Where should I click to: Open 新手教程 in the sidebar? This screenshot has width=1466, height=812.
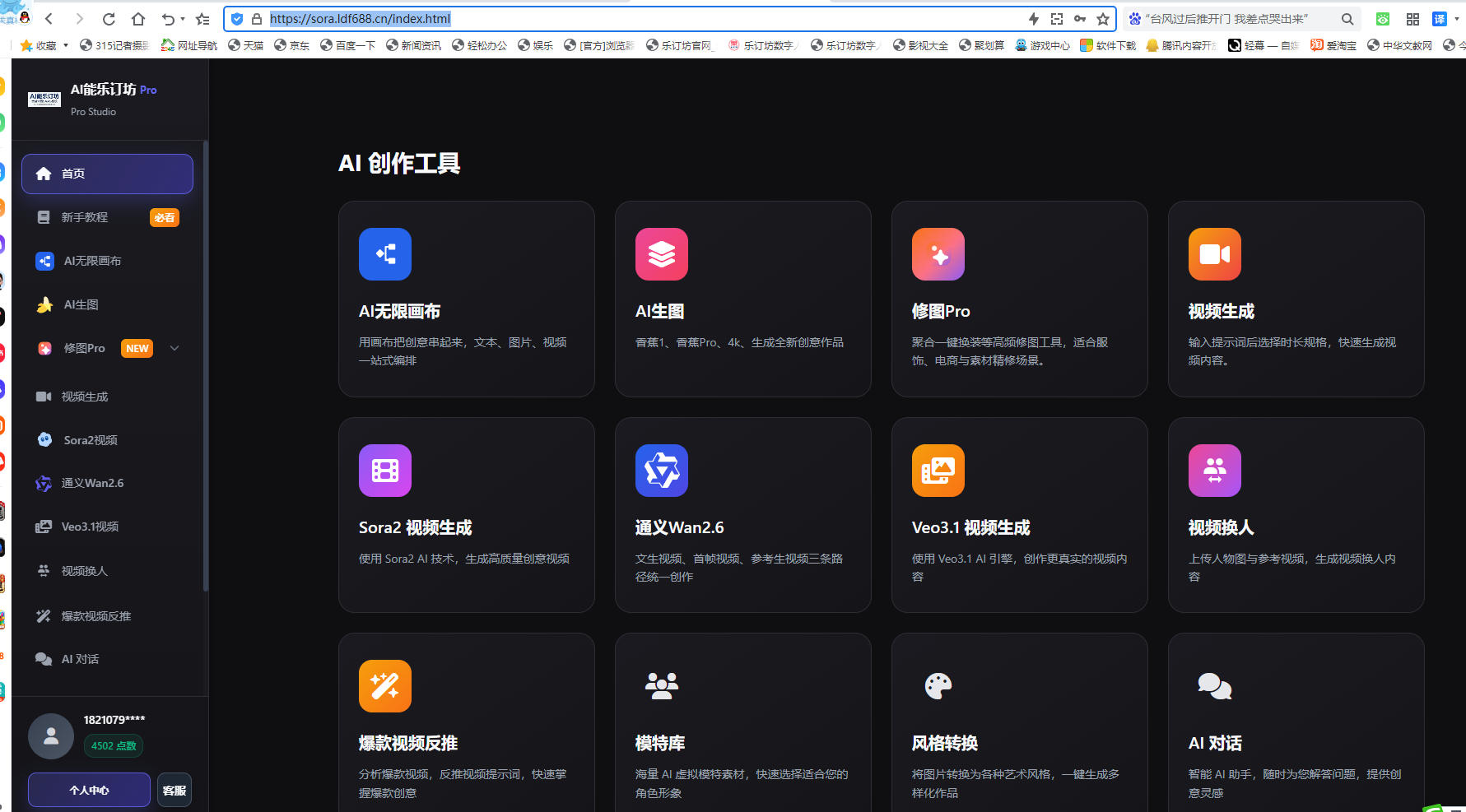[x=107, y=217]
